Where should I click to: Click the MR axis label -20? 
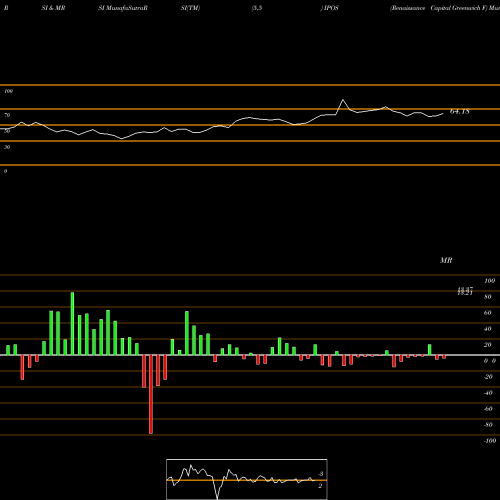[x=488, y=377]
